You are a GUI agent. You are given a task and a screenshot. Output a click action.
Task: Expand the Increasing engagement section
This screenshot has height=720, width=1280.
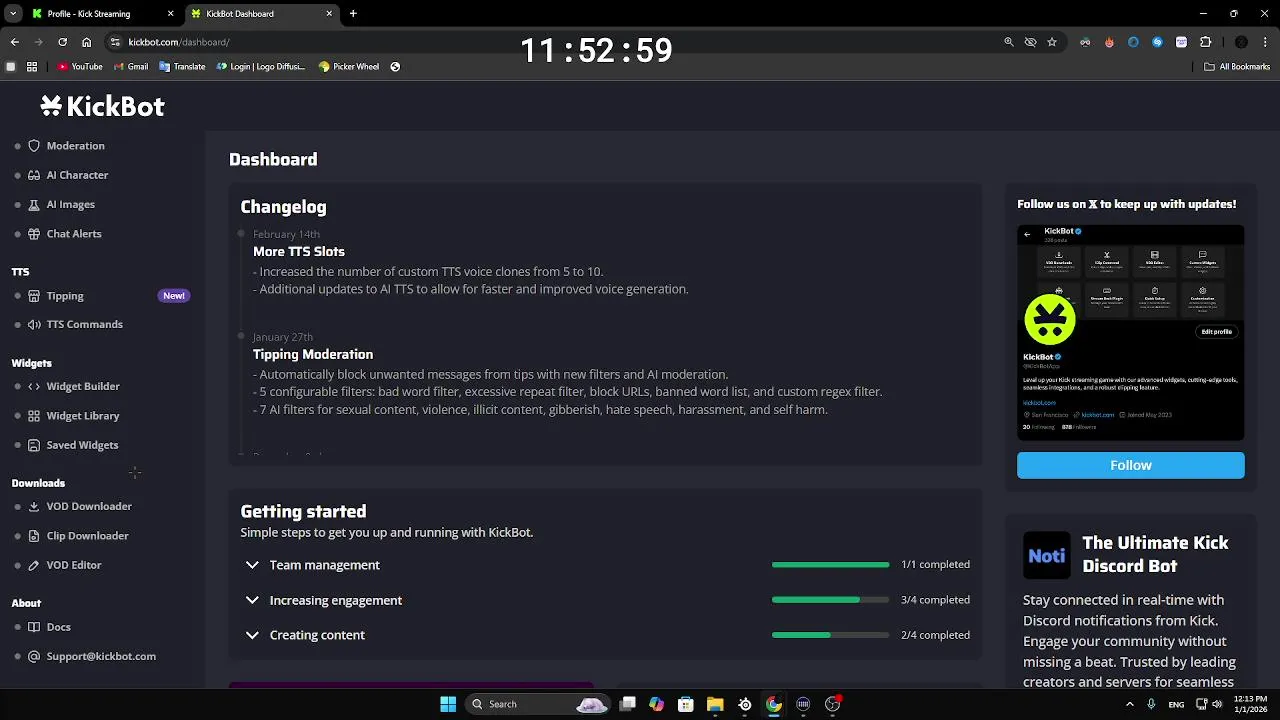click(x=252, y=600)
